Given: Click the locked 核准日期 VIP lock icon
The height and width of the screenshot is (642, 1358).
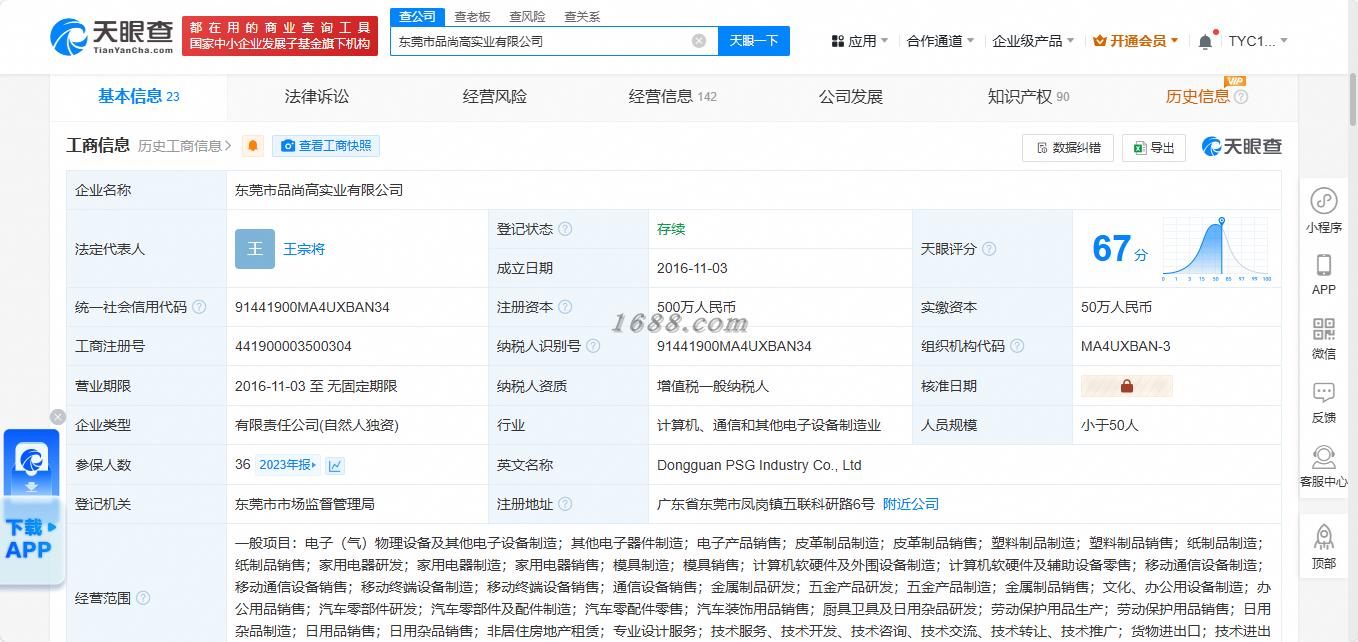Looking at the screenshot, I should click(1127, 386).
